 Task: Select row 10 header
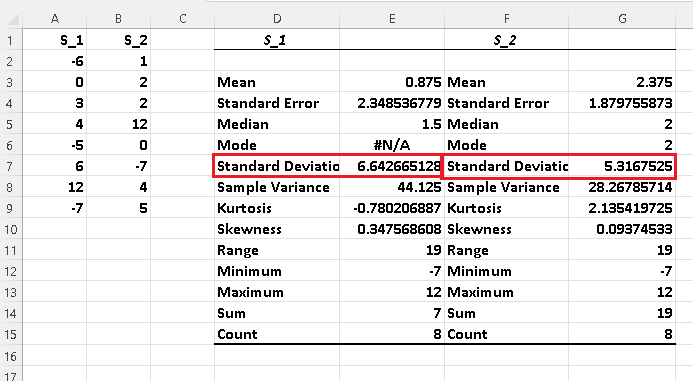coord(11,229)
